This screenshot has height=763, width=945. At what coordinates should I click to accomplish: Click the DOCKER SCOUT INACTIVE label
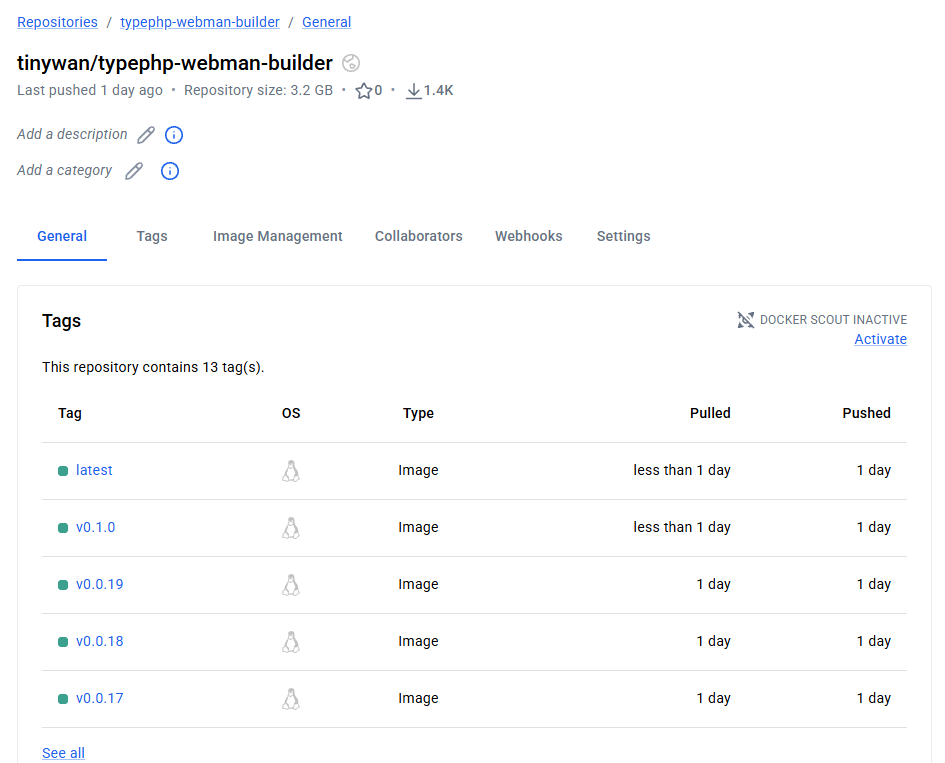pyautogui.click(x=834, y=320)
